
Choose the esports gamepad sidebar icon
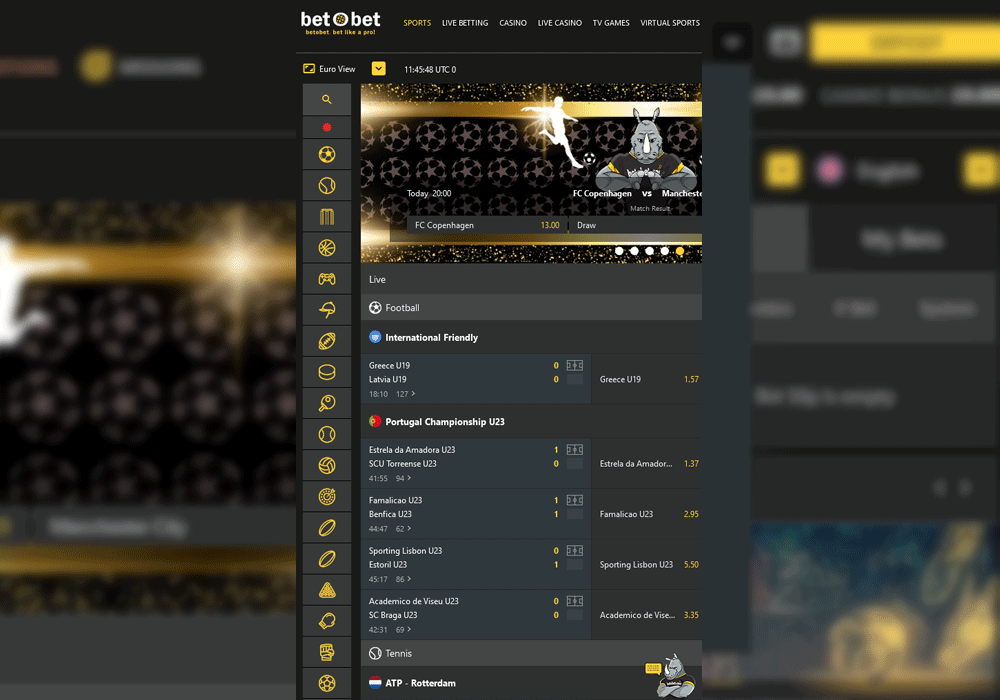[327, 279]
